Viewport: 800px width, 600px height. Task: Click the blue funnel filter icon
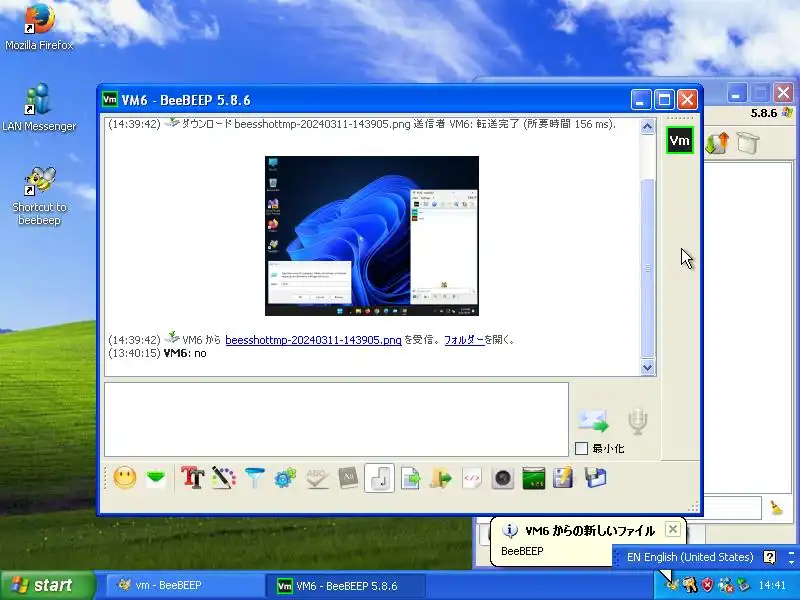pyautogui.click(x=255, y=479)
